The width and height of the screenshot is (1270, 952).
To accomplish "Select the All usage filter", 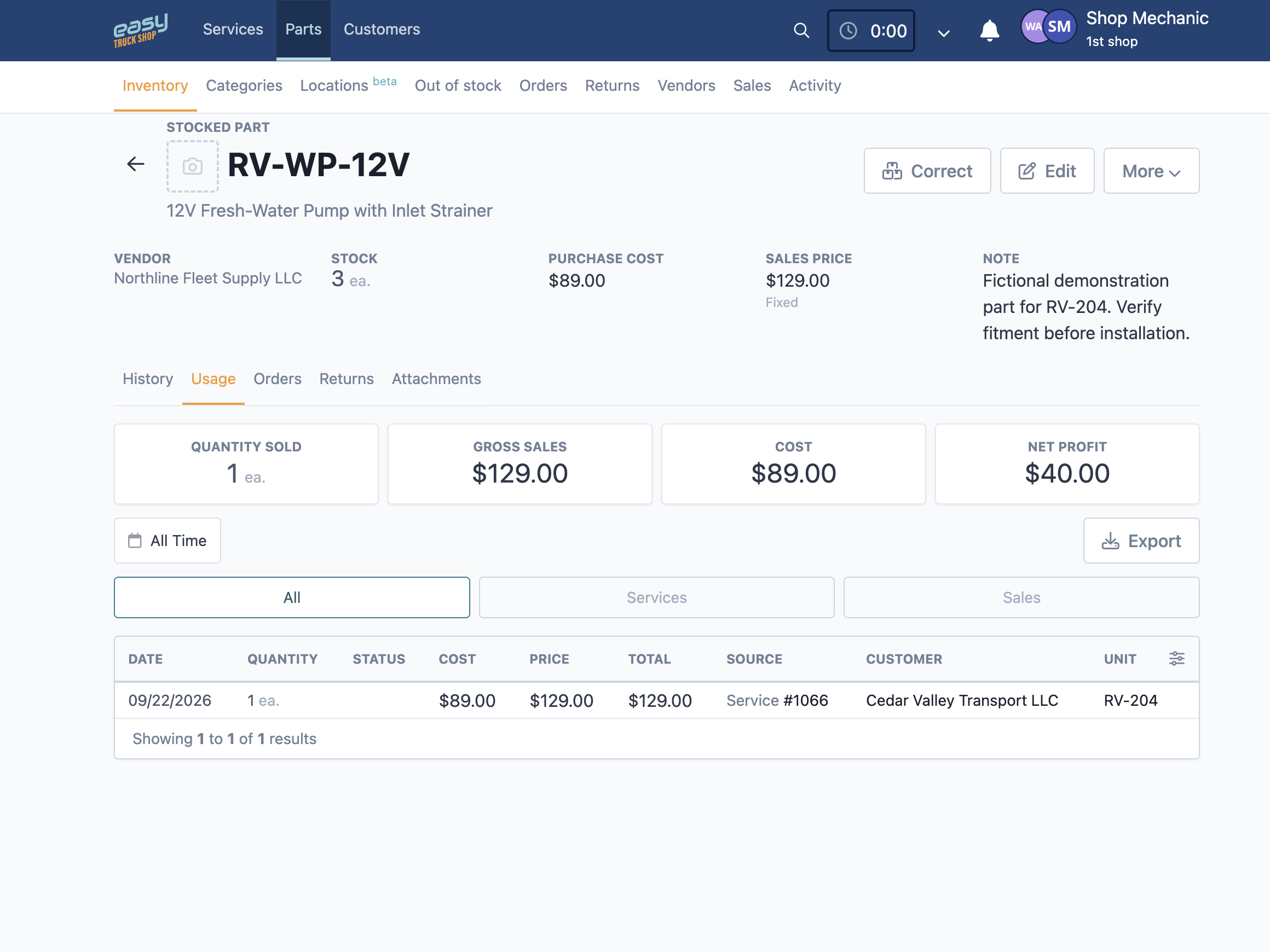I will tap(292, 597).
